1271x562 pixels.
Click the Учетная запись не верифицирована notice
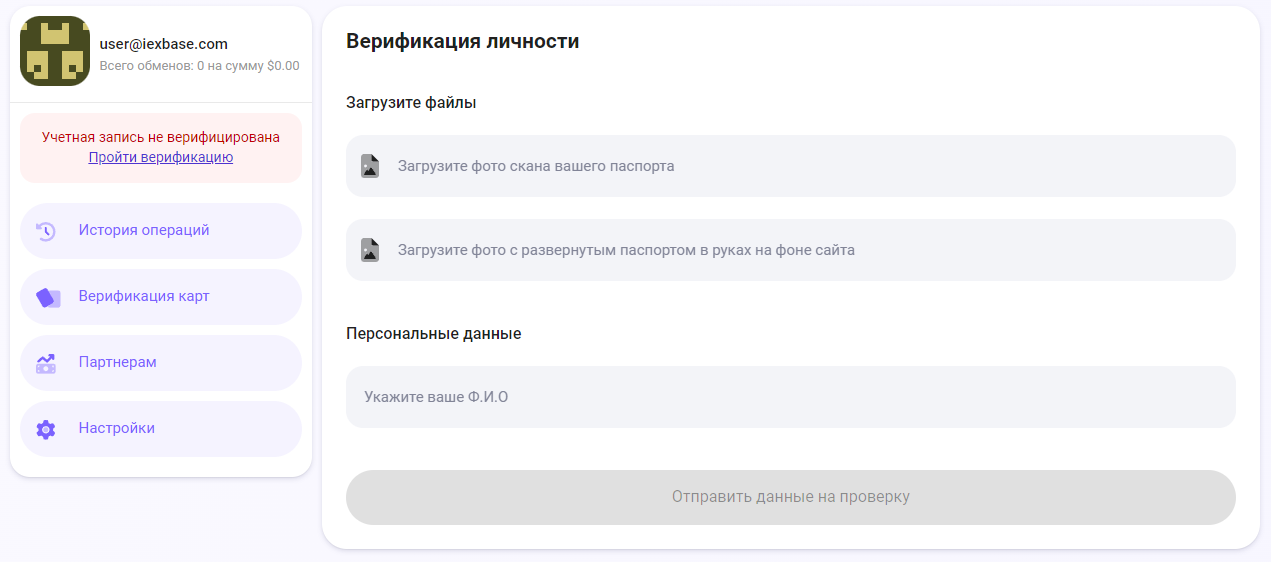(x=161, y=137)
